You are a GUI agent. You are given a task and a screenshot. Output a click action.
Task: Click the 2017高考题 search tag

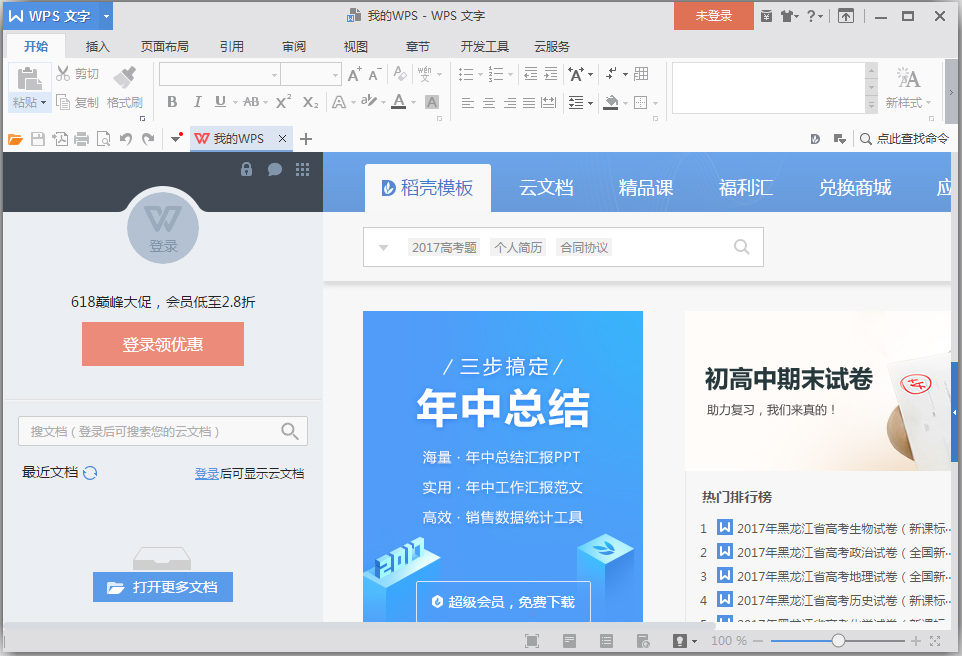(444, 247)
